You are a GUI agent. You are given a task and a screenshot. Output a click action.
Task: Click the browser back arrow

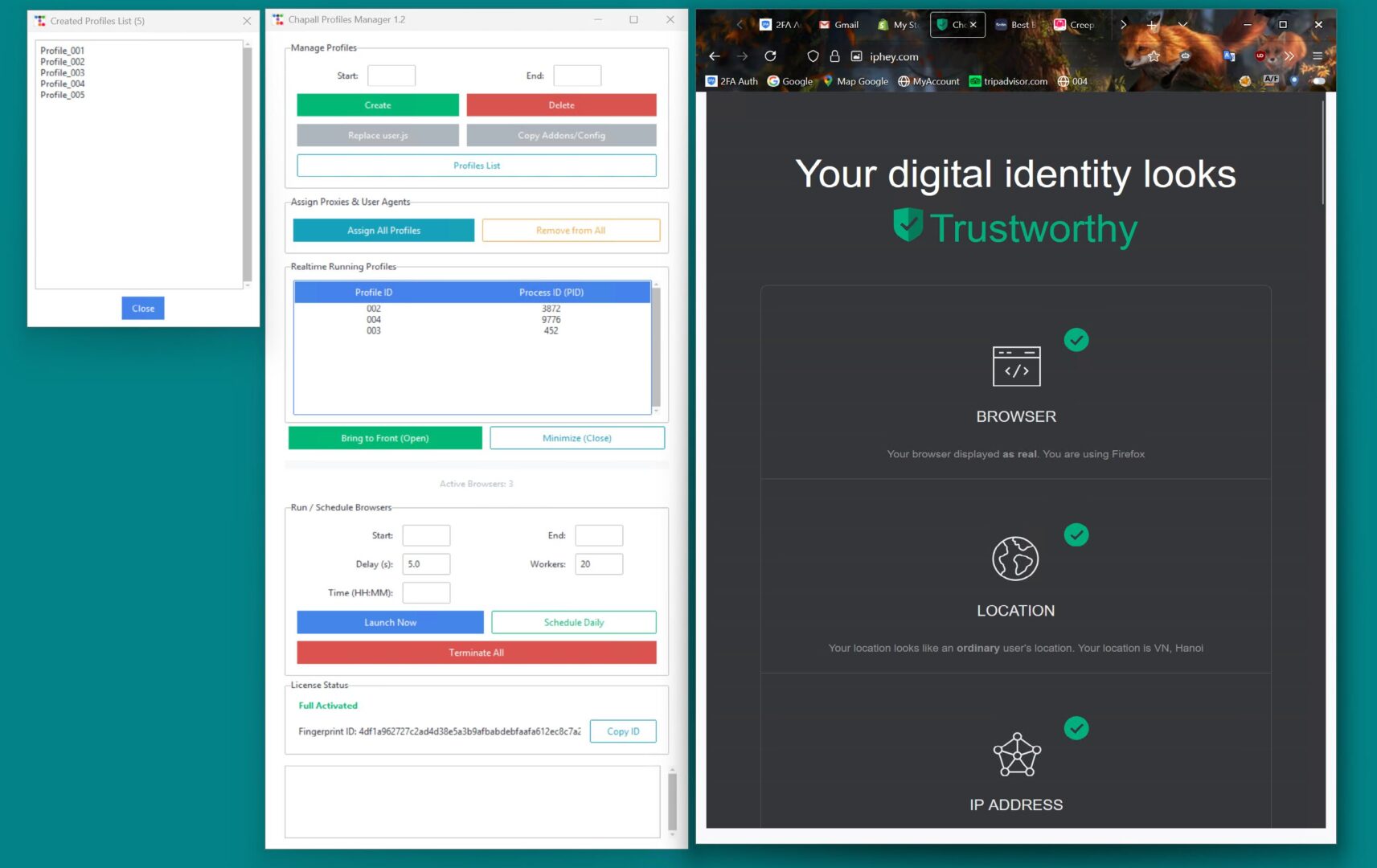click(715, 56)
